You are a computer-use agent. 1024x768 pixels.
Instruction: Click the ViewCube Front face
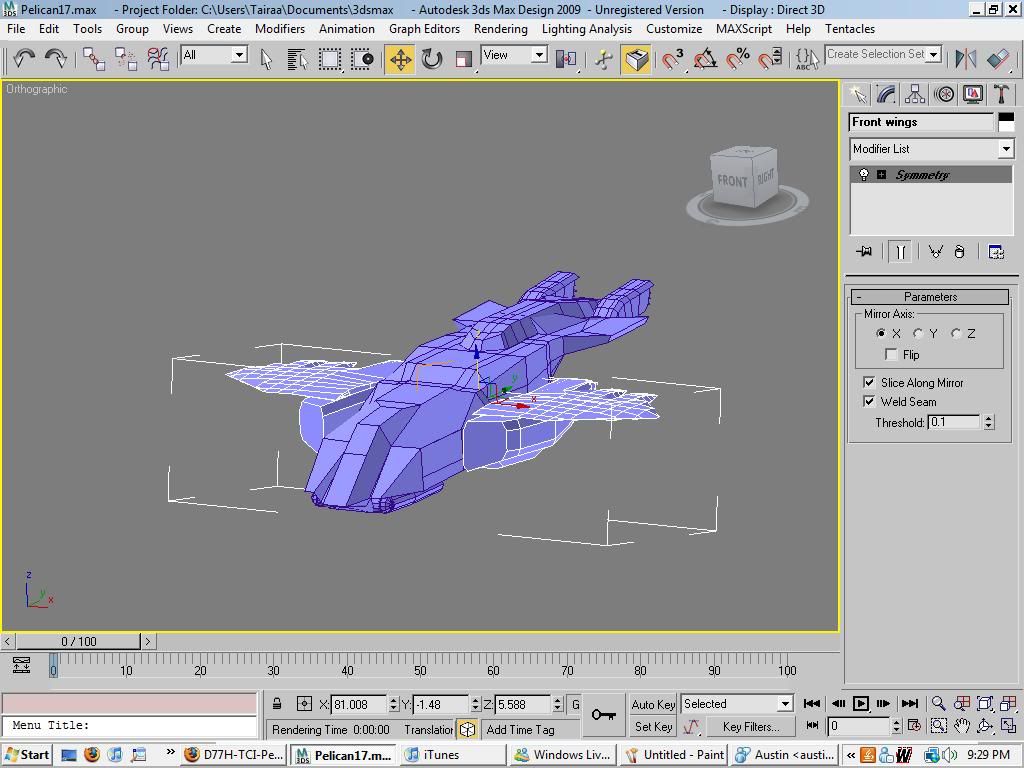732,181
